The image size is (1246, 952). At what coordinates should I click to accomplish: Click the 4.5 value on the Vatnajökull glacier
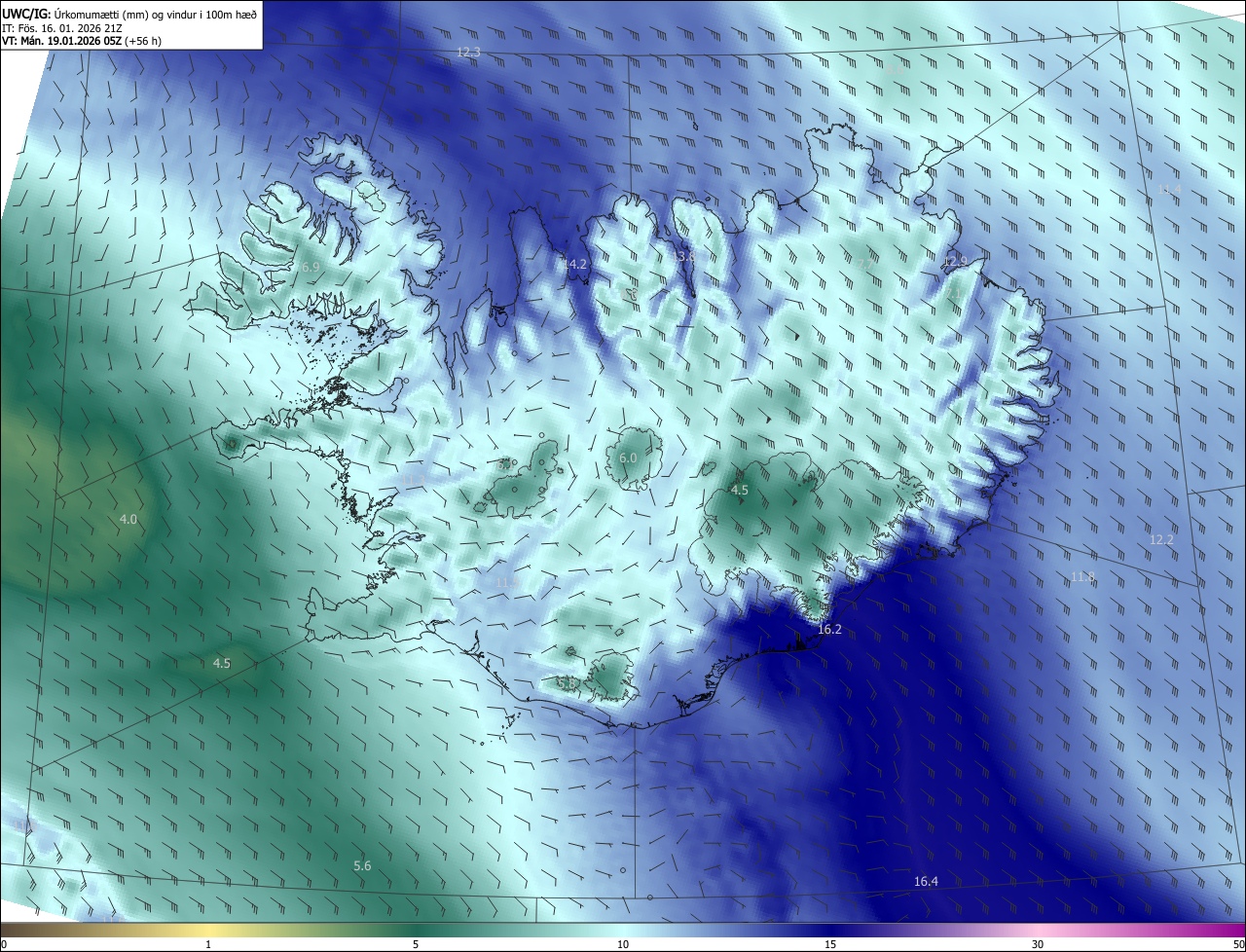coord(740,490)
